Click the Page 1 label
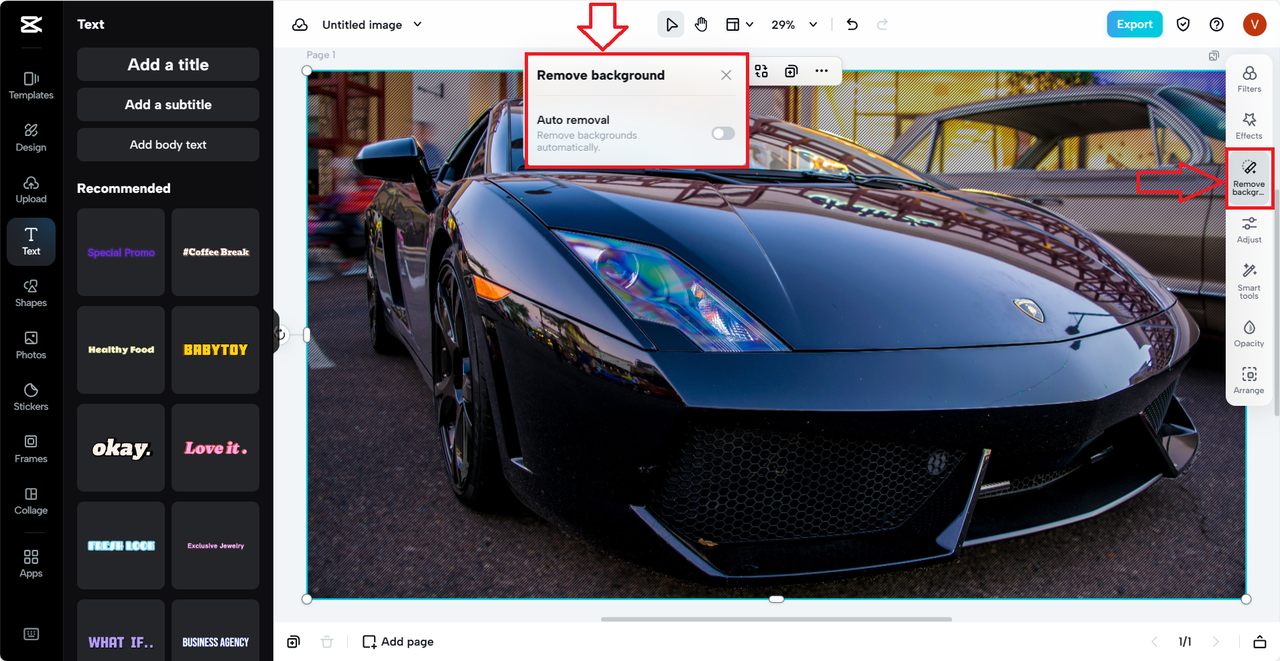Screen dimensions: 1280x661 point(321,55)
